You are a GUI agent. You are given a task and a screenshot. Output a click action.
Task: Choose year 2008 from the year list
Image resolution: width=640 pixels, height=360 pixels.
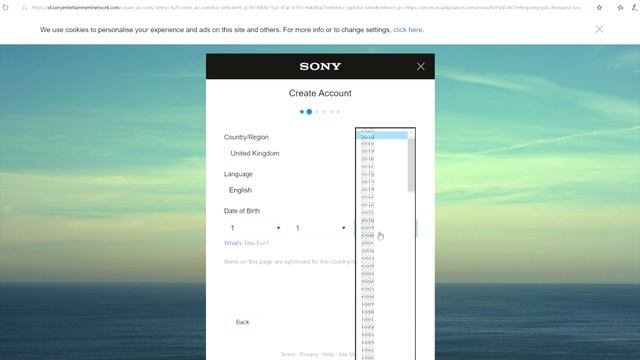tap(382, 236)
